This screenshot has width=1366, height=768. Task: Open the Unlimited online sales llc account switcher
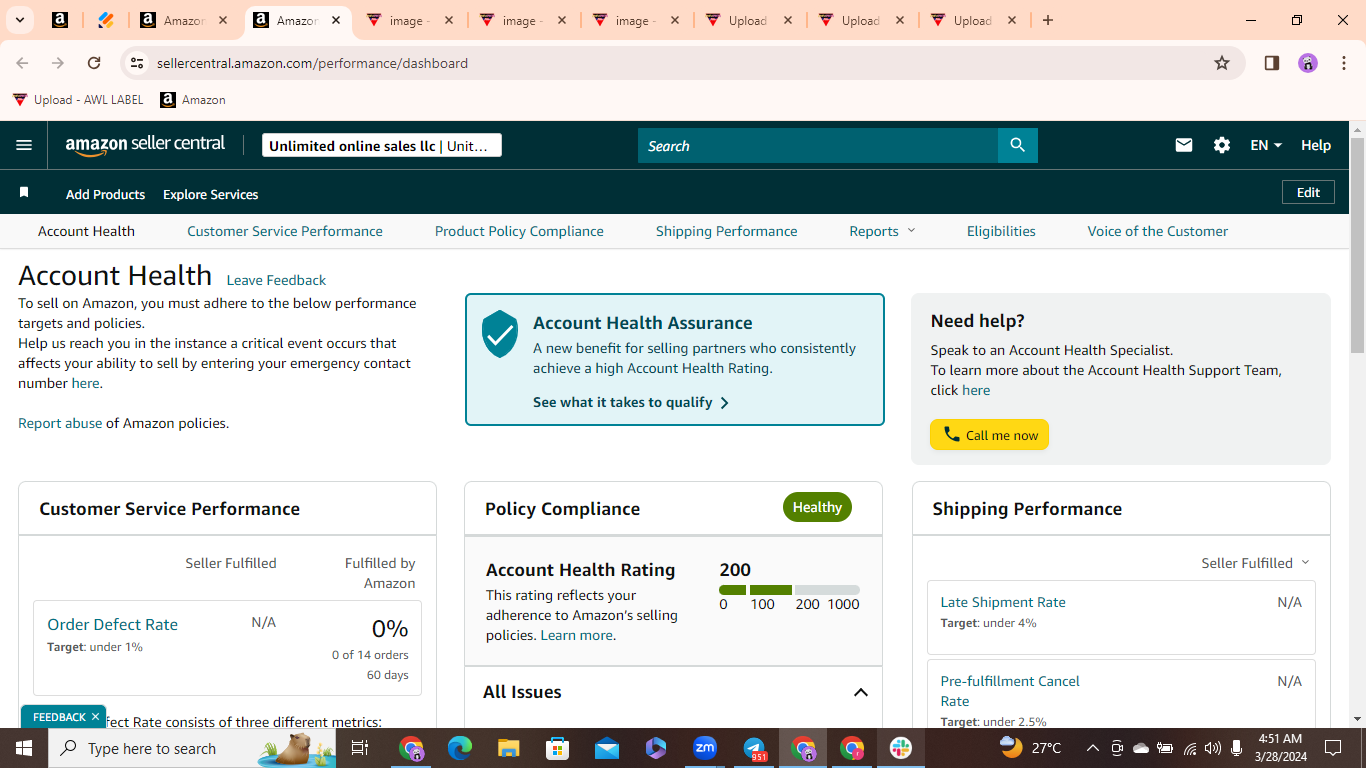click(x=382, y=145)
